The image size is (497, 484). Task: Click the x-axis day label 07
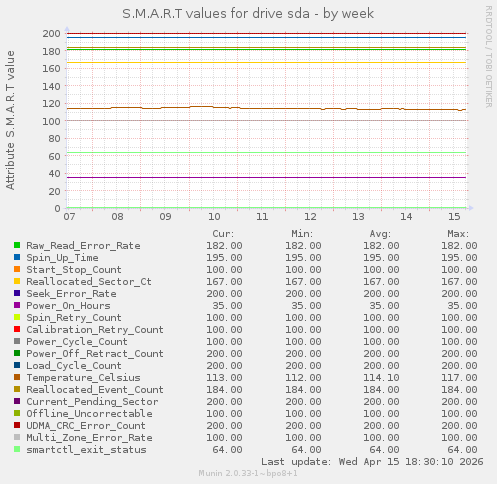[69, 217]
